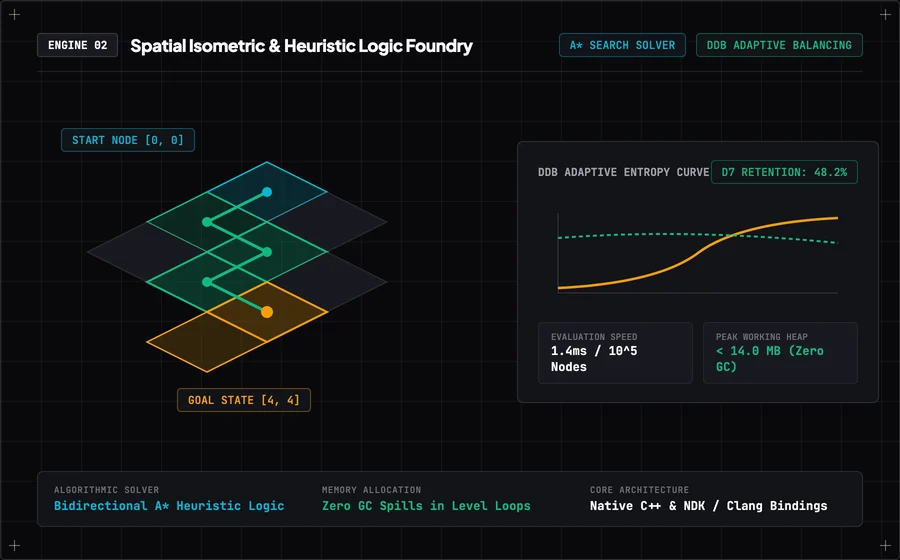Select the A* SEARCH SOLVER tag
This screenshot has height=560, width=900.
[622, 45]
